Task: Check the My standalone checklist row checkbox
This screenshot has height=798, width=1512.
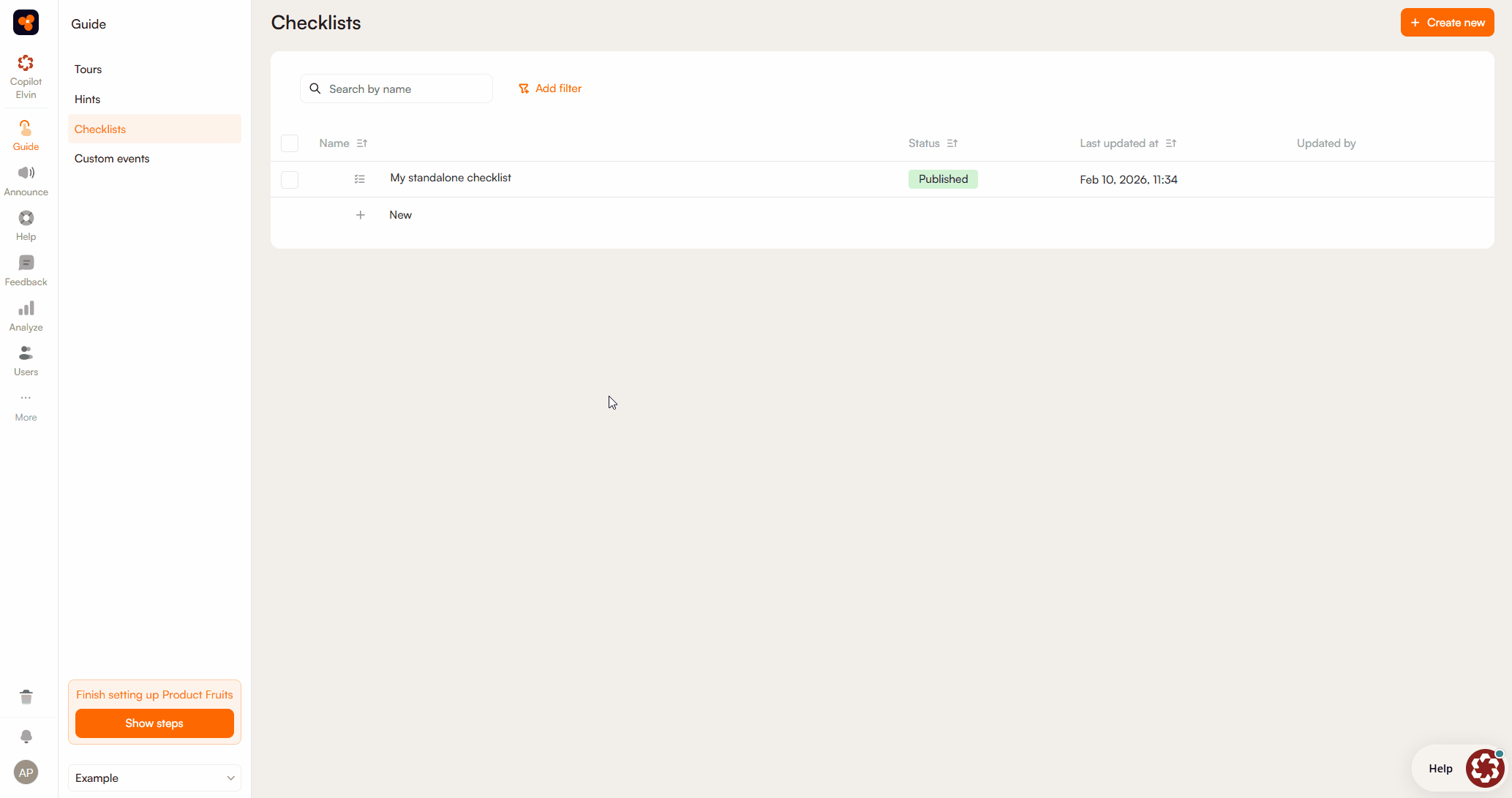Action: (290, 179)
